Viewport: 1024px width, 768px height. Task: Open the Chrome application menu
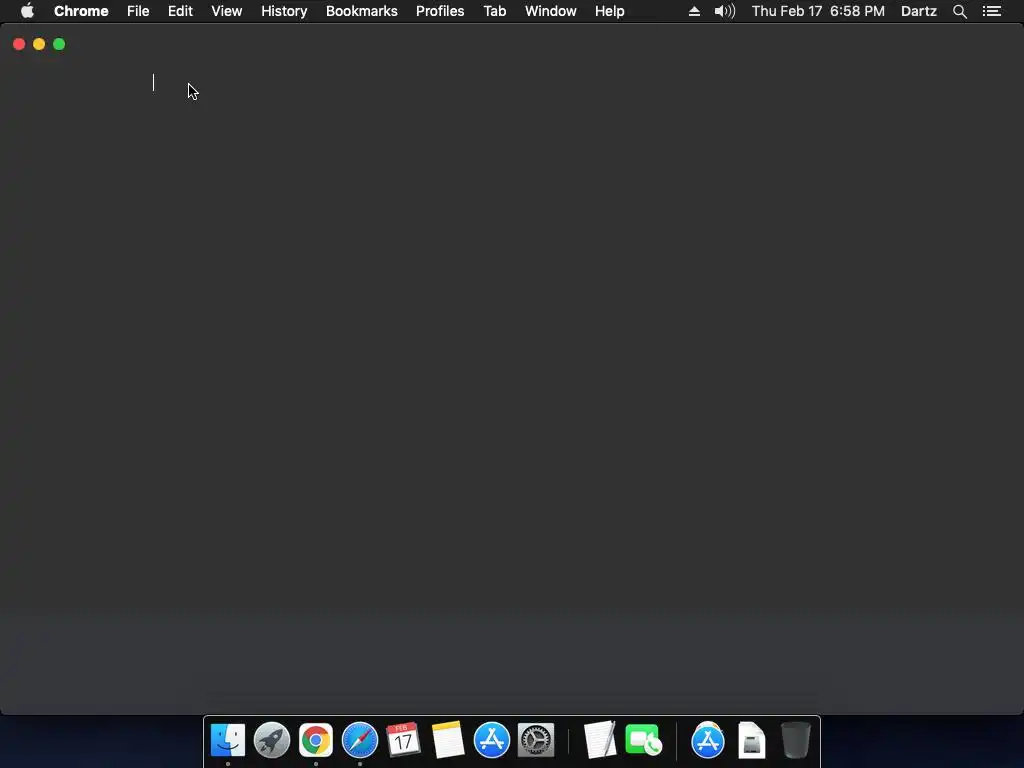tap(81, 11)
